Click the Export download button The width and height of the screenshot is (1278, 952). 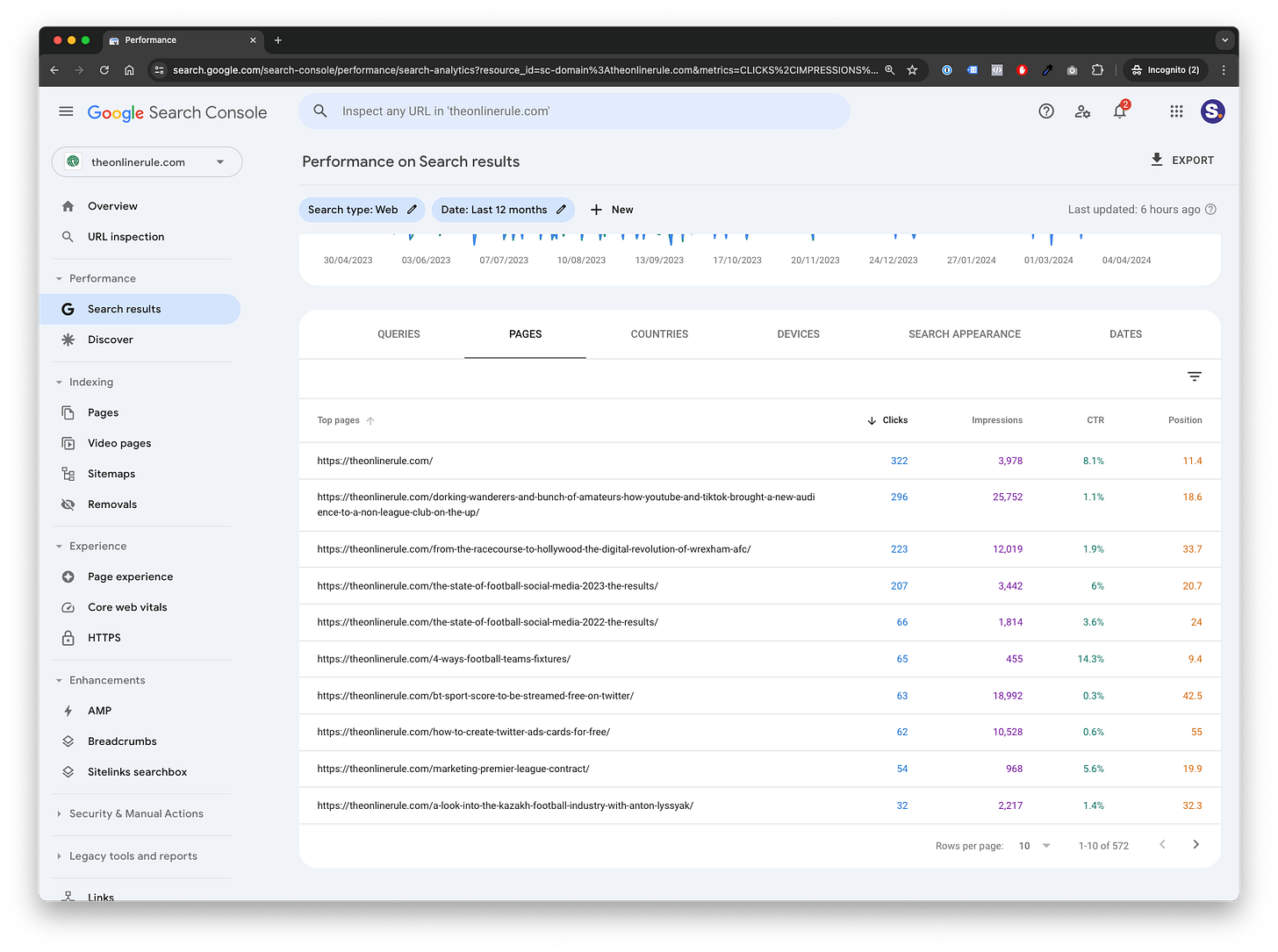click(x=1182, y=160)
